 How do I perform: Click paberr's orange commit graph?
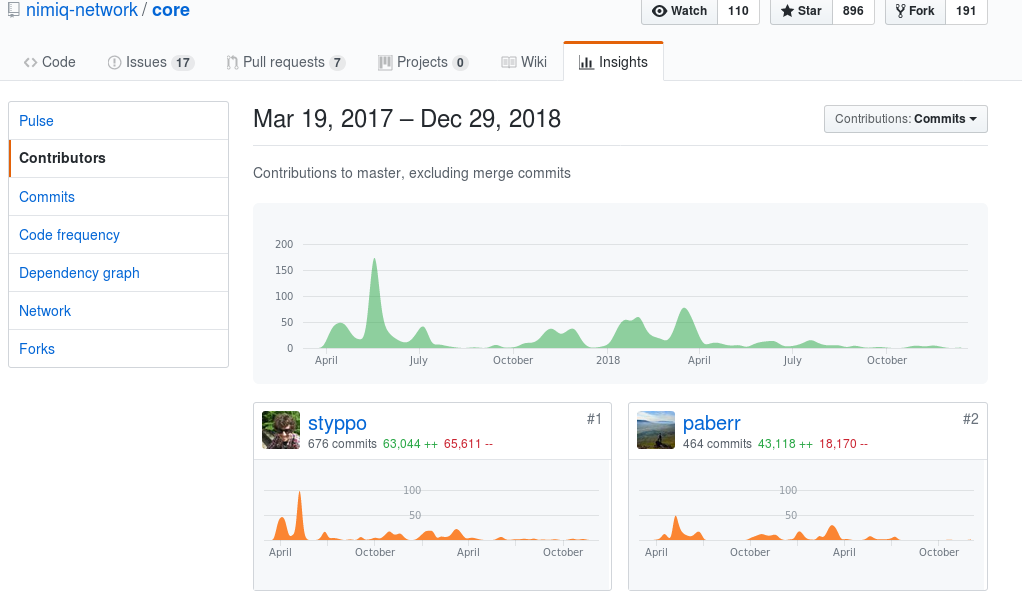(806, 515)
